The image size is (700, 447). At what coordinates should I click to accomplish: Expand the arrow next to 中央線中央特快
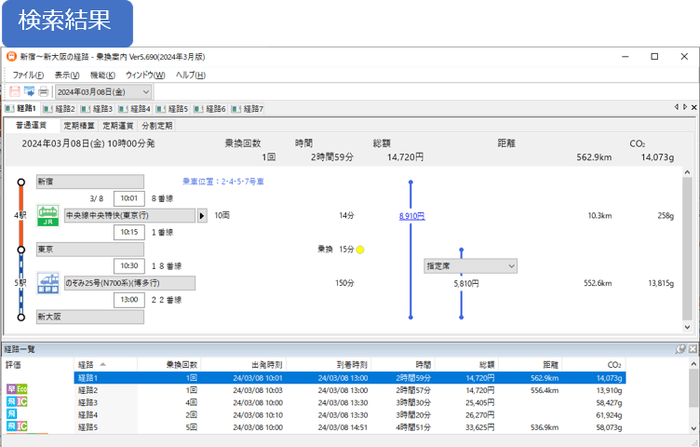(203, 215)
